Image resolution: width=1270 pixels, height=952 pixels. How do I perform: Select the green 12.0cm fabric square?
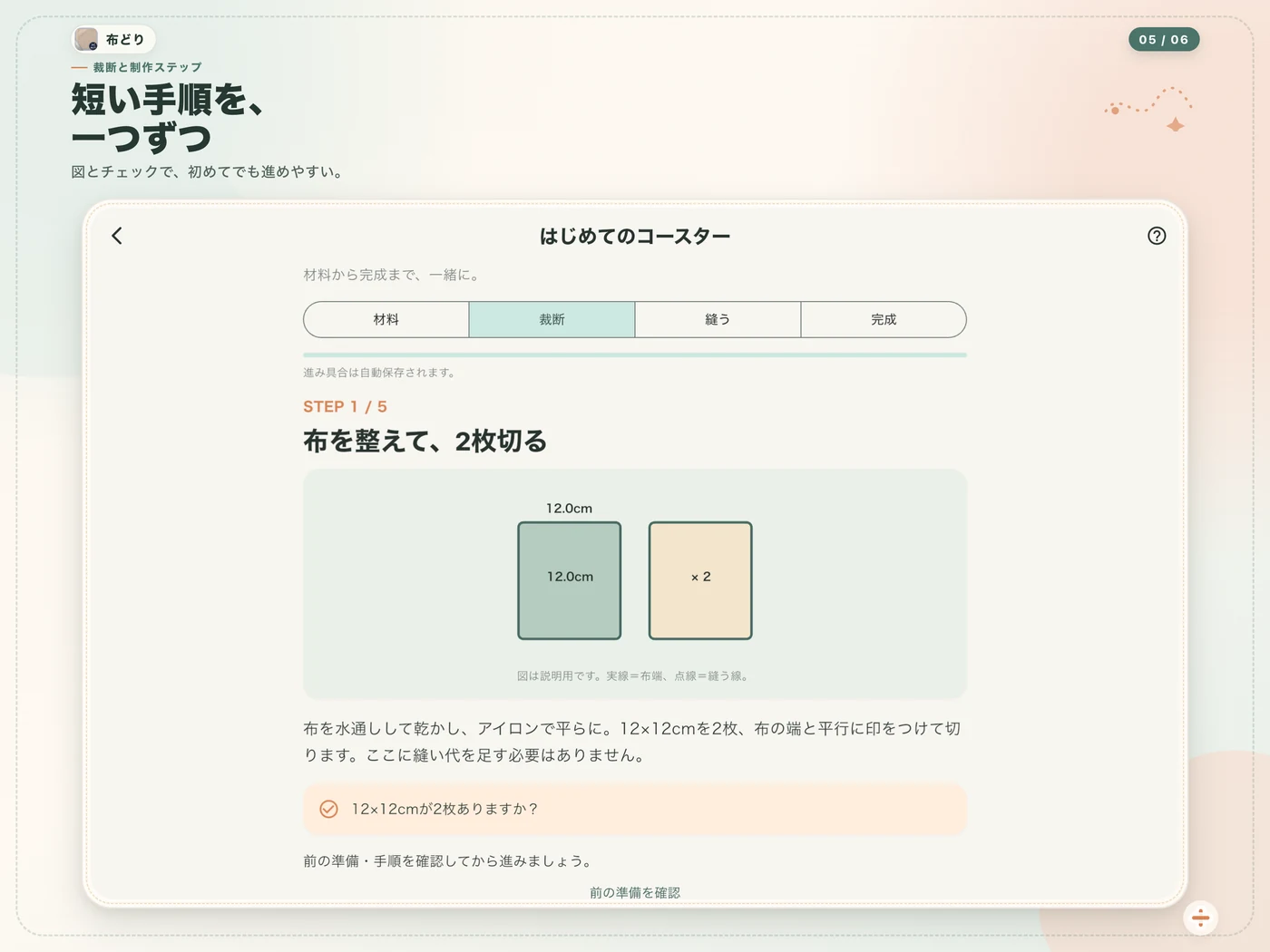570,580
